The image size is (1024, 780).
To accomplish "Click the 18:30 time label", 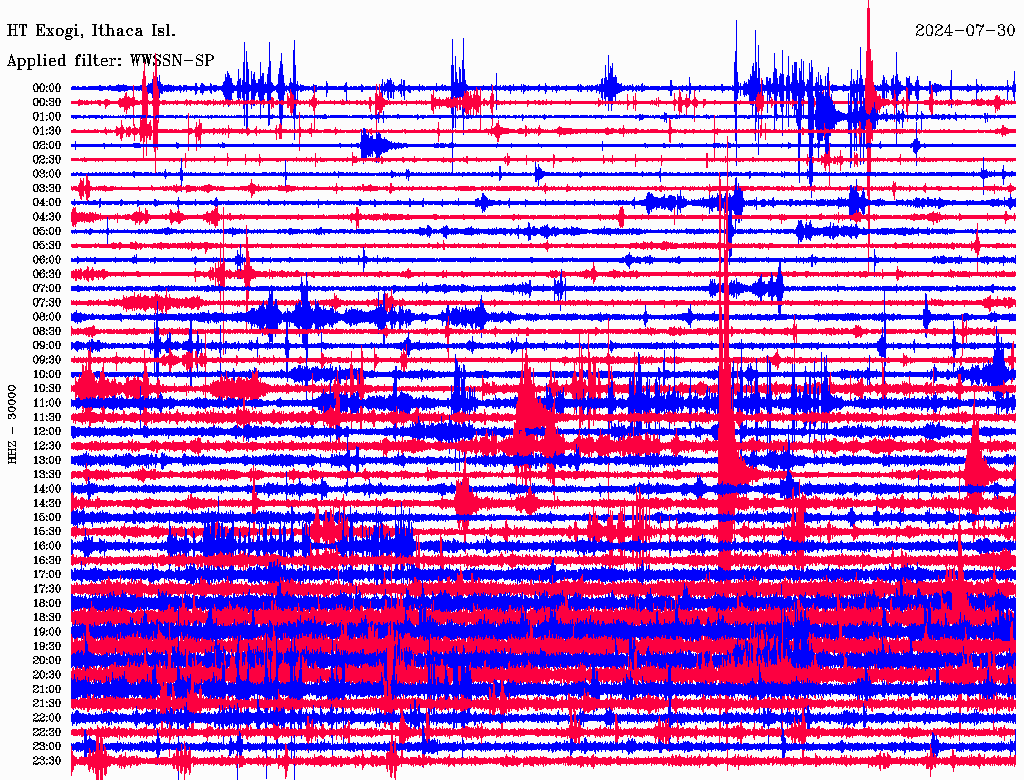I will coord(47,617).
